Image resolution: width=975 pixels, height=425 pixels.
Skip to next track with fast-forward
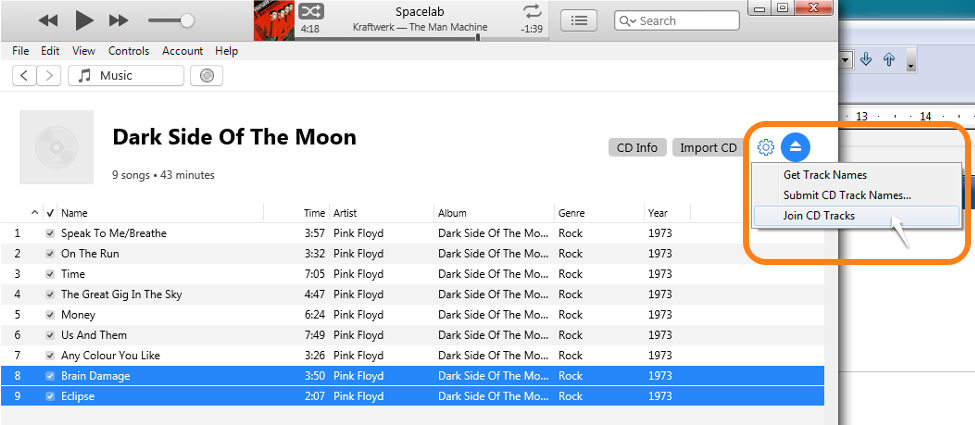pyautogui.click(x=118, y=20)
